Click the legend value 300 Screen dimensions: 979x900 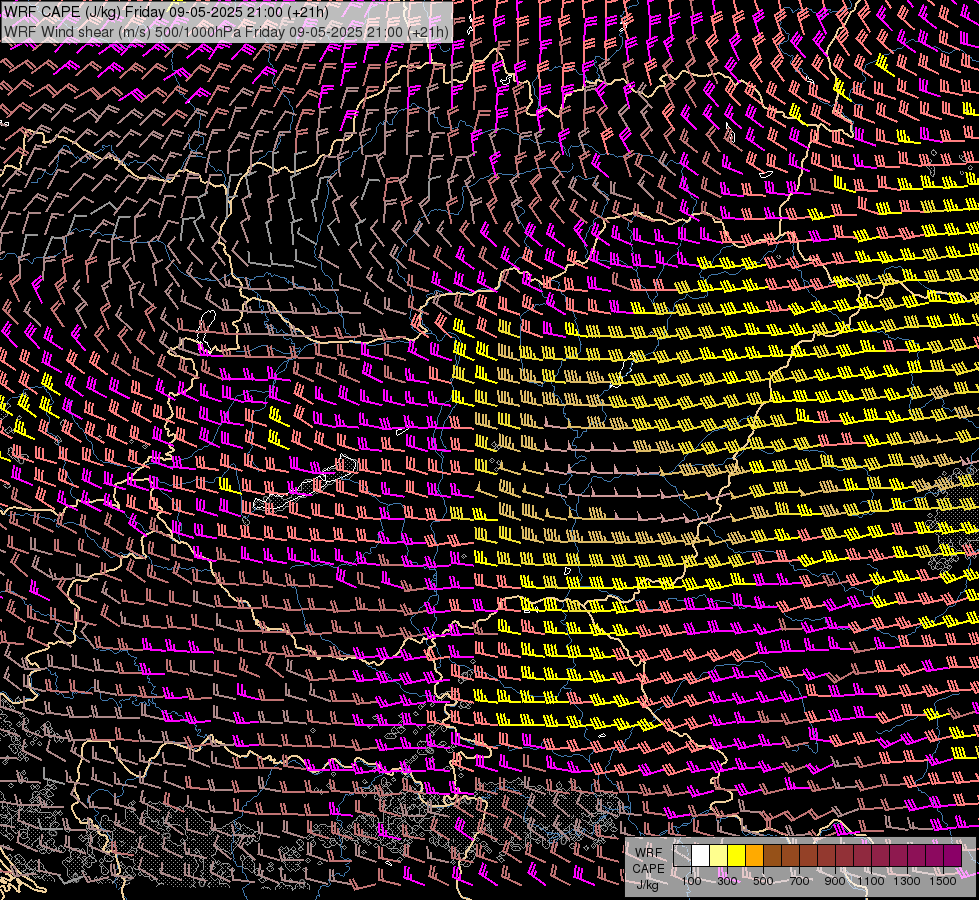pos(727,881)
